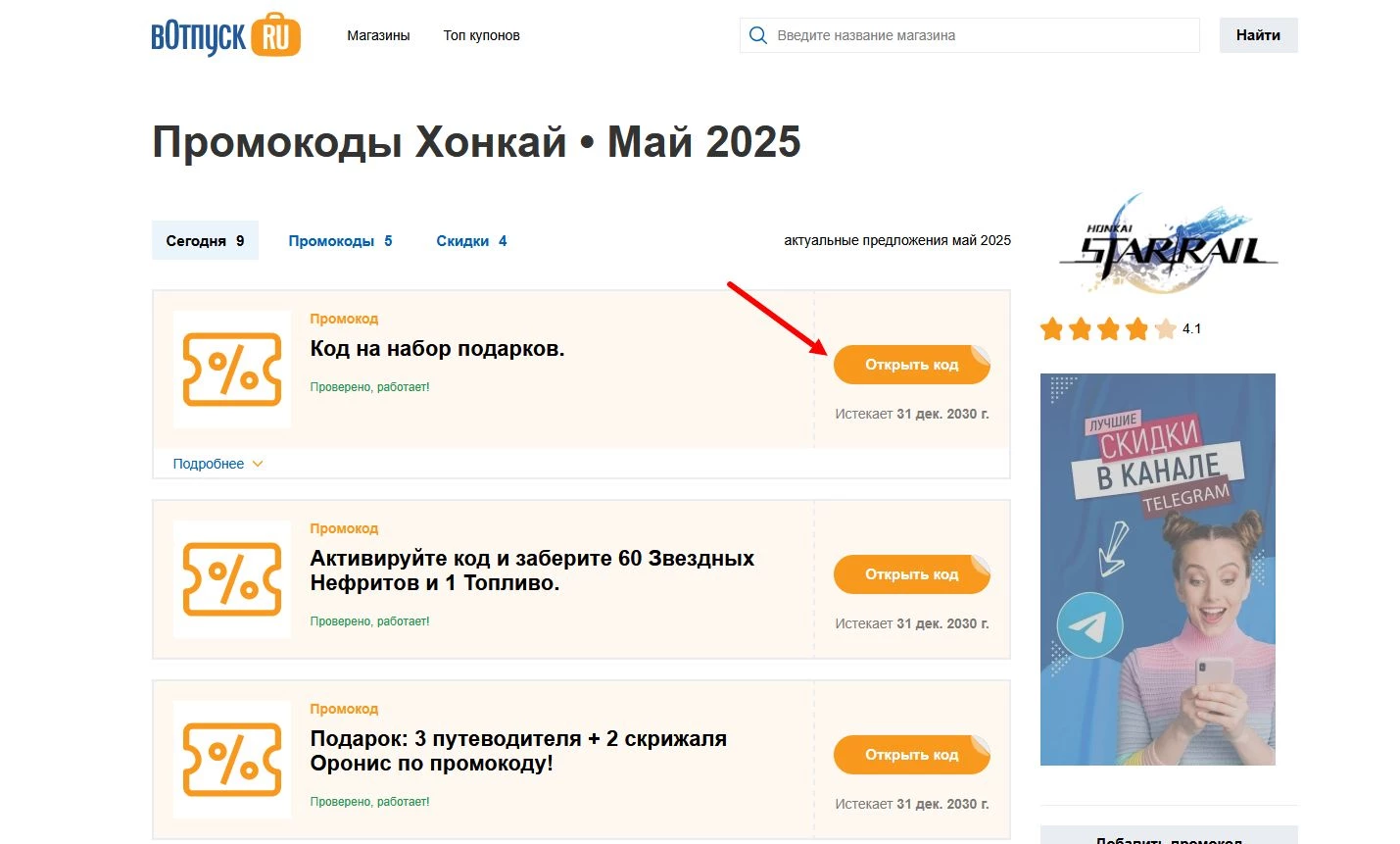Click the вОтпуск RU site logo
The image size is (1400, 844).
pos(224,34)
